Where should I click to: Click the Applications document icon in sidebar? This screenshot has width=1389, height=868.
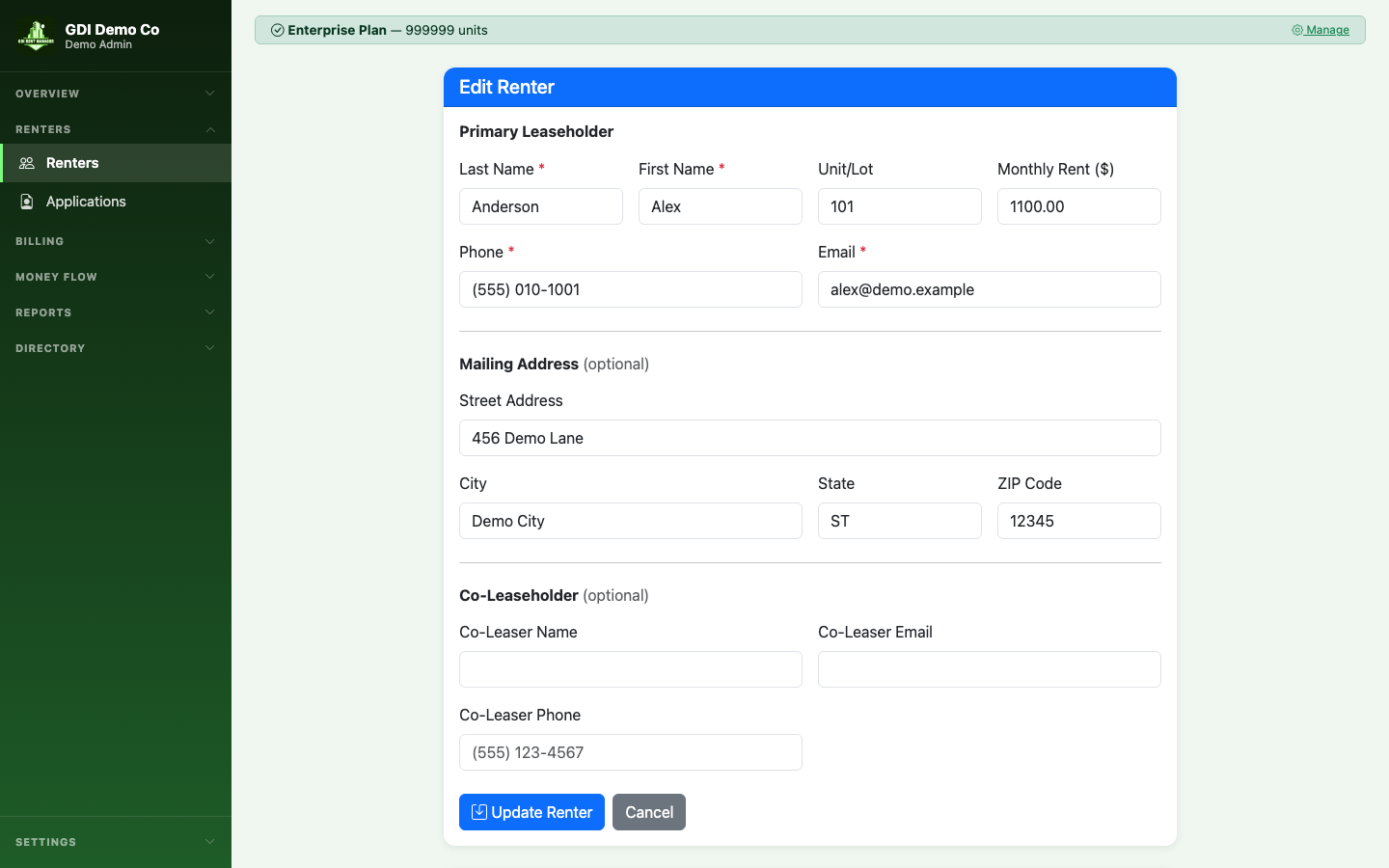[x=27, y=202]
